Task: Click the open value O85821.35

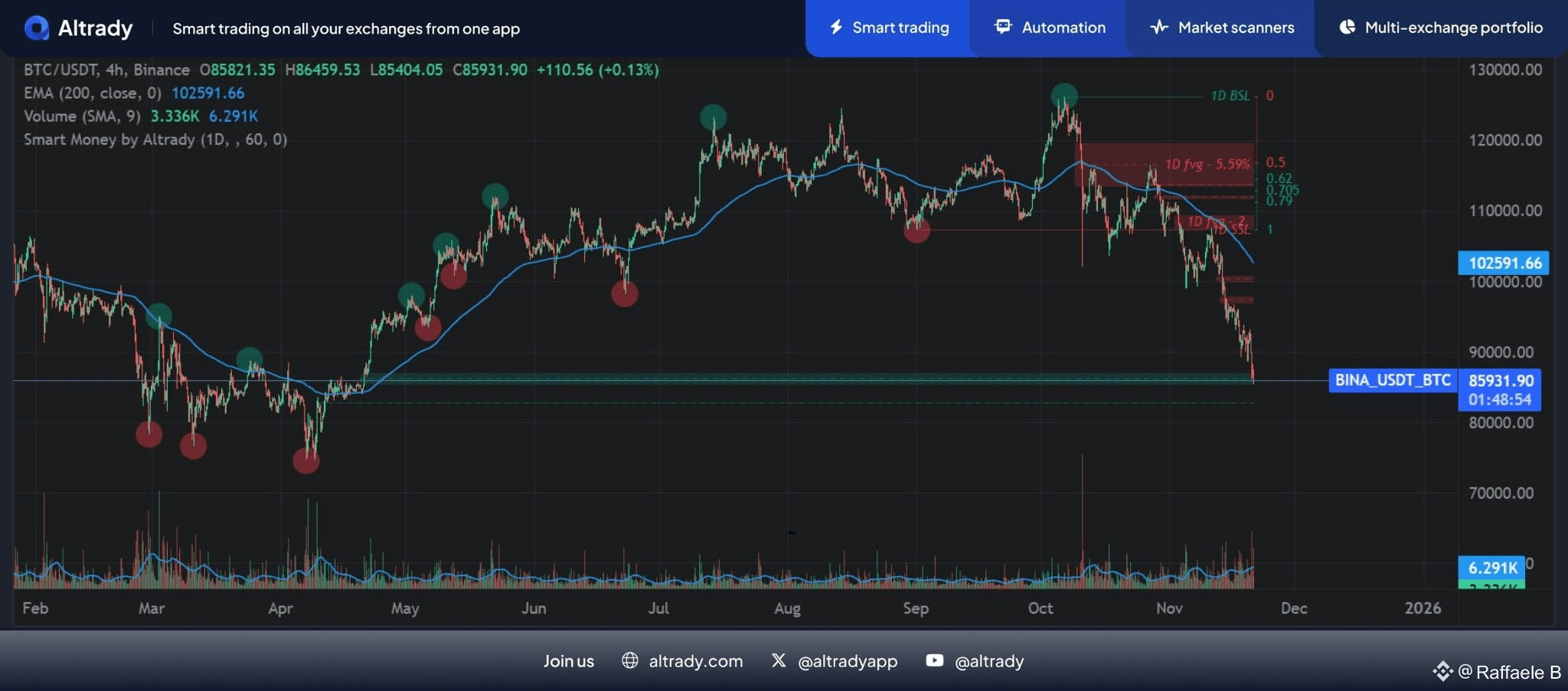Action: [237, 70]
